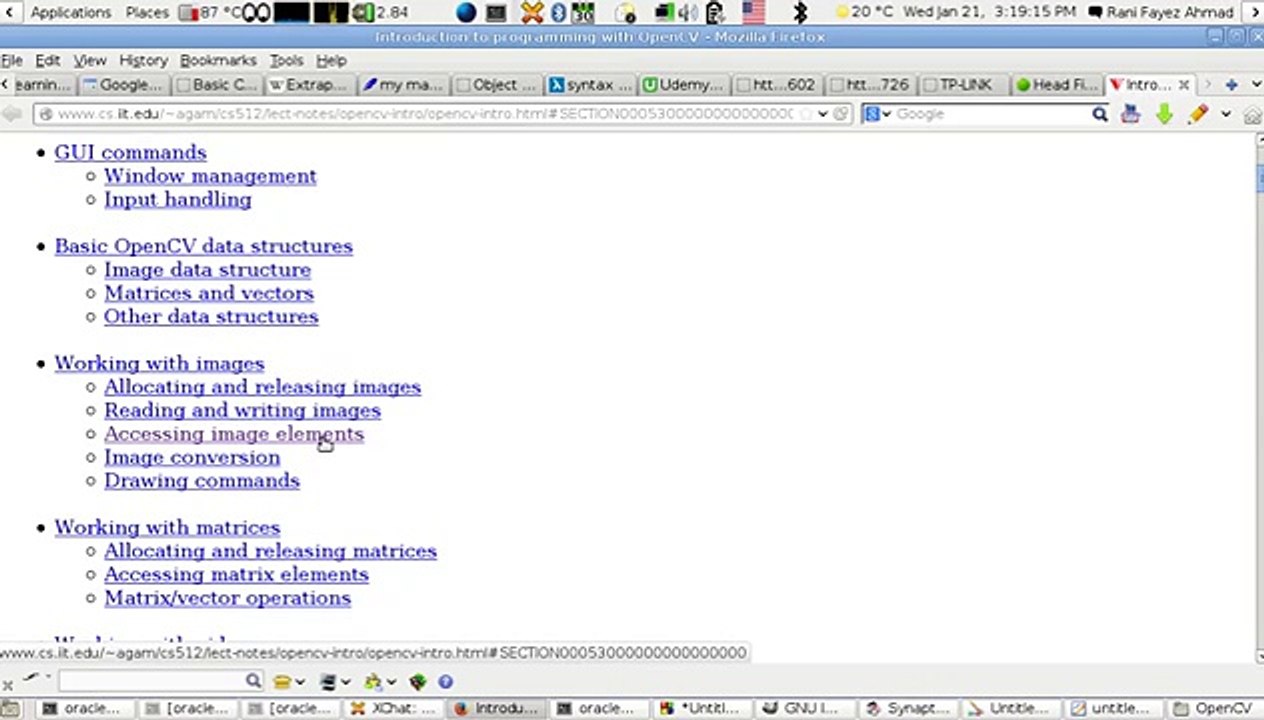Switch to Synapt... window in taskbar
1264x720 pixels.
click(x=910, y=708)
